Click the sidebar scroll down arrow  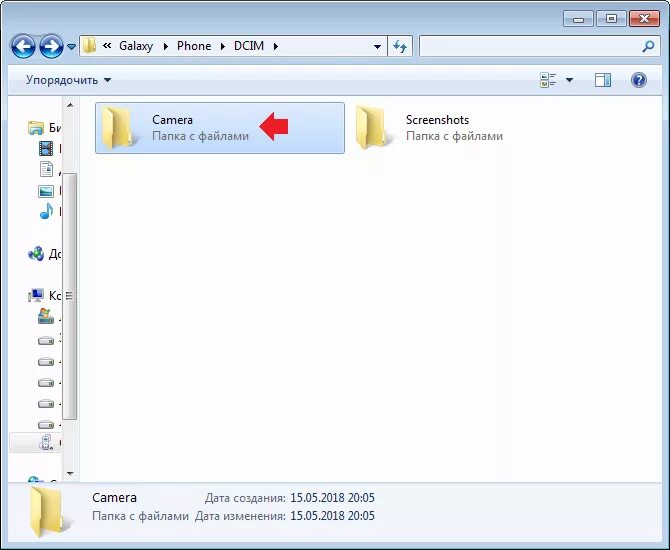[x=71, y=474]
